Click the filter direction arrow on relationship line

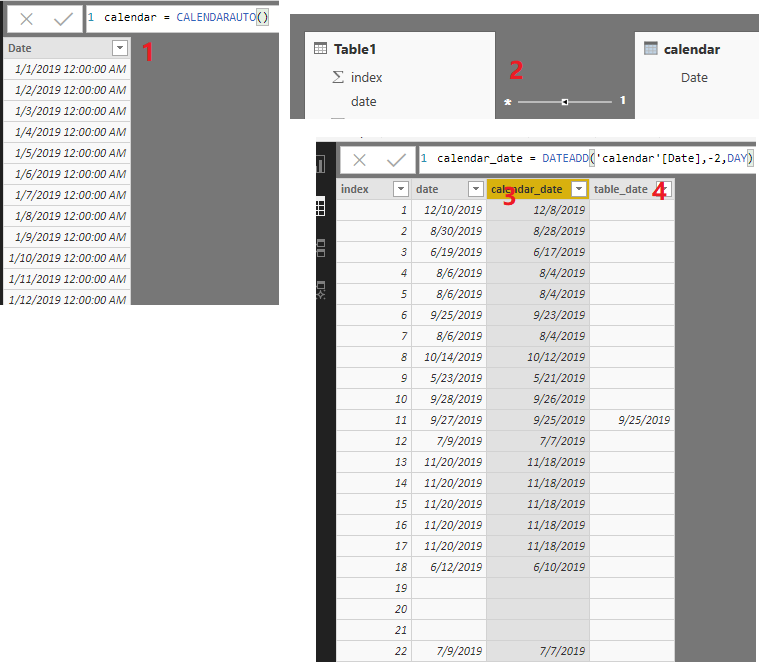click(564, 102)
